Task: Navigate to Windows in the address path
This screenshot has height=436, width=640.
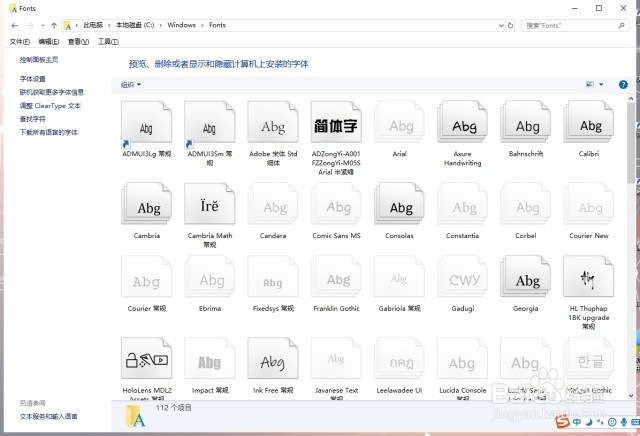Action: pyautogui.click(x=181, y=25)
